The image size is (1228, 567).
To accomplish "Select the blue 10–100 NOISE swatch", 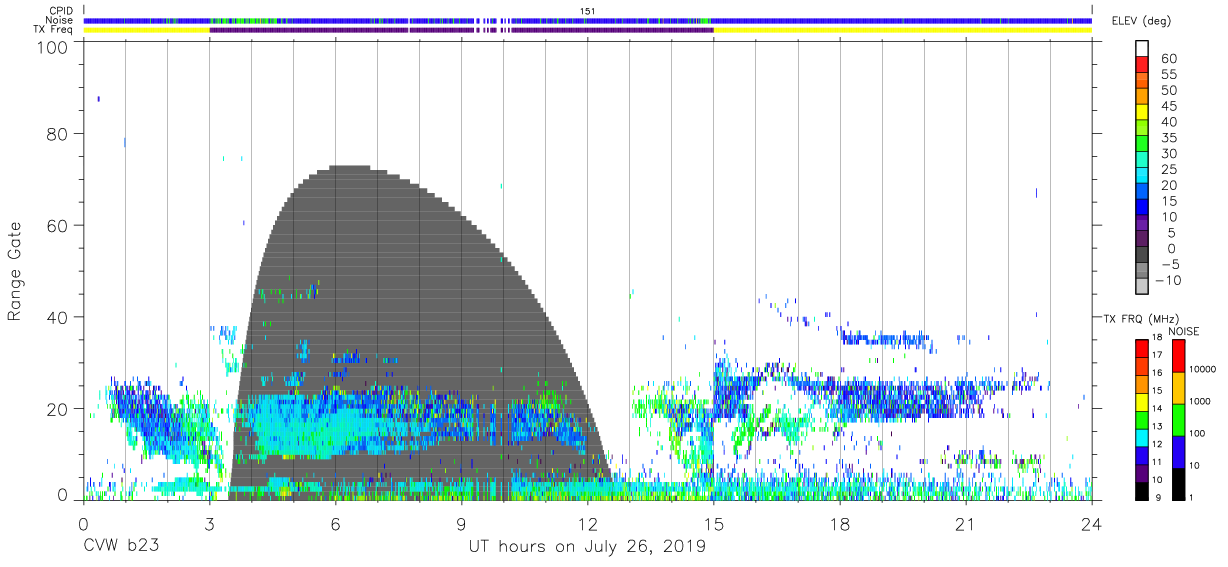I will [1178, 452].
